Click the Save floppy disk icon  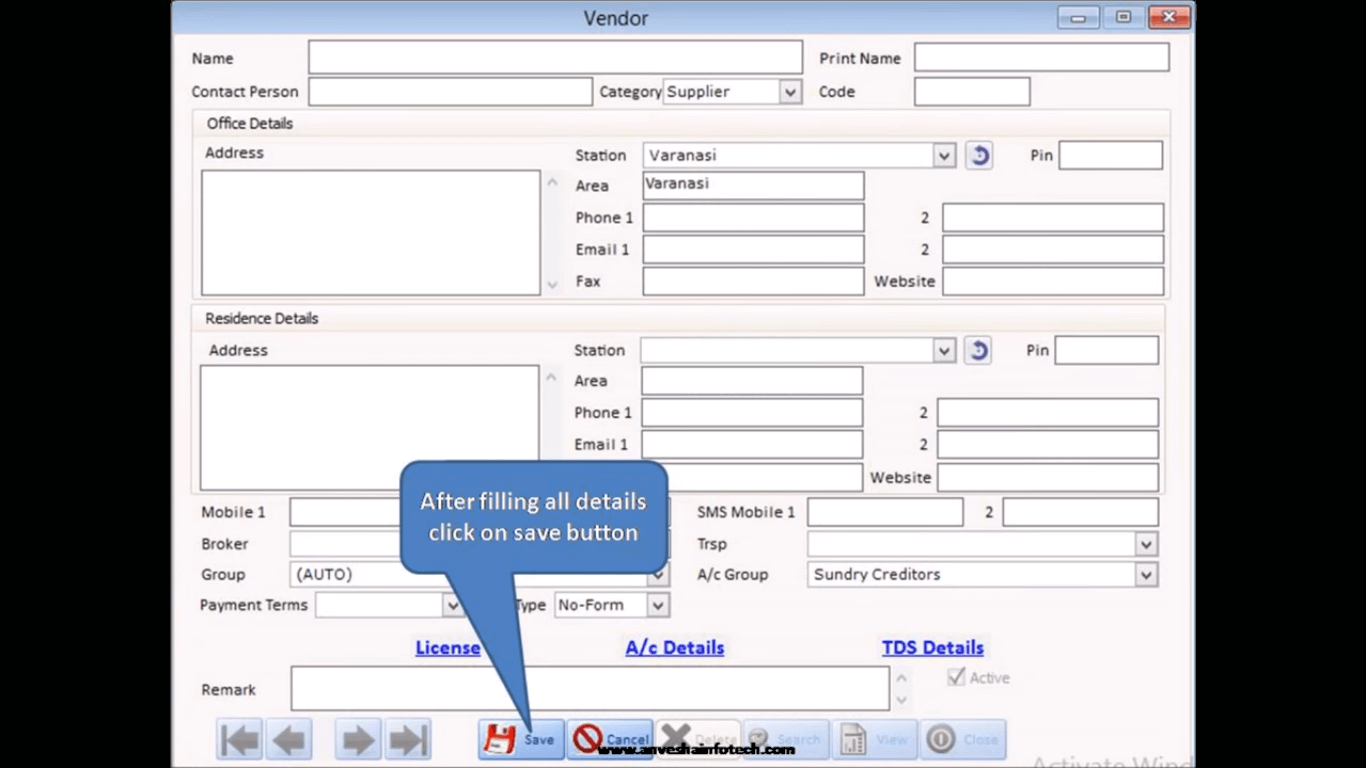click(500, 739)
